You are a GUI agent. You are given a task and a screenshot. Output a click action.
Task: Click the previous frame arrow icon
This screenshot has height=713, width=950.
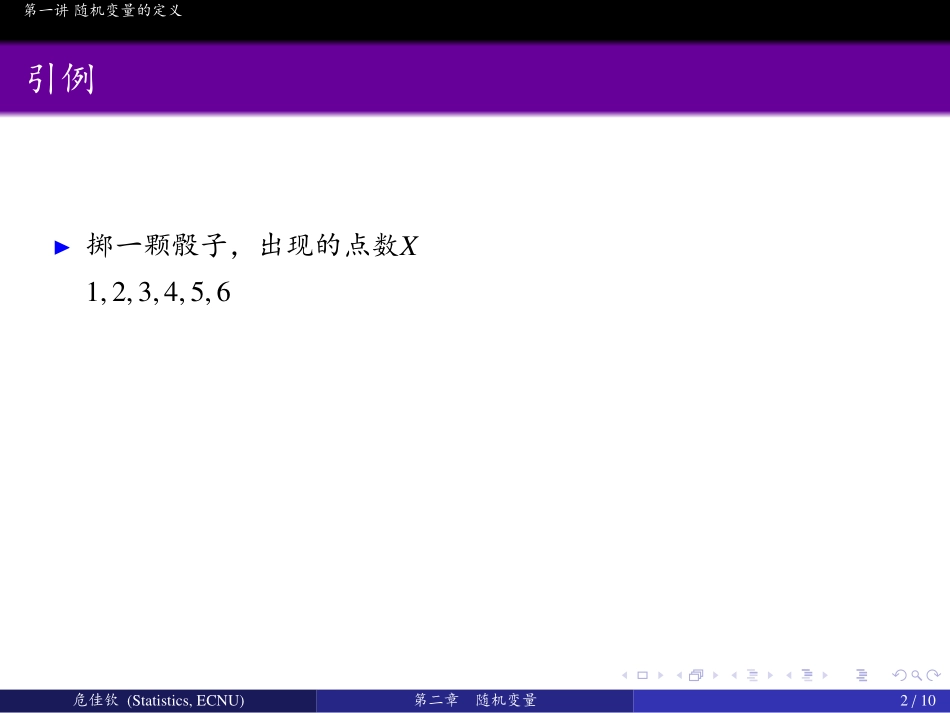(x=678, y=675)
